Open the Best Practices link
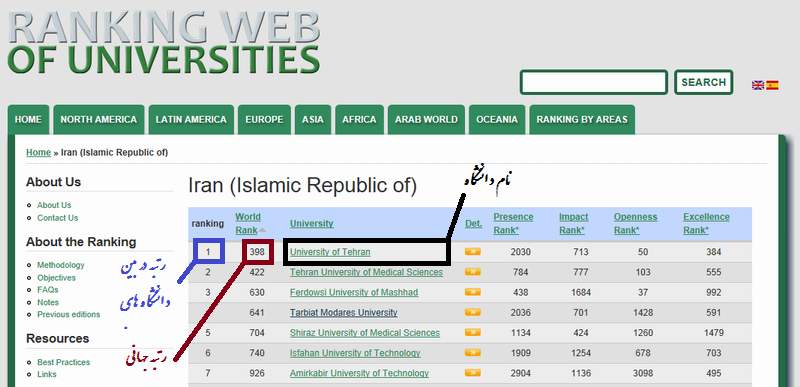Viewport: 800px width, 387px height. (x=63, y=362)
